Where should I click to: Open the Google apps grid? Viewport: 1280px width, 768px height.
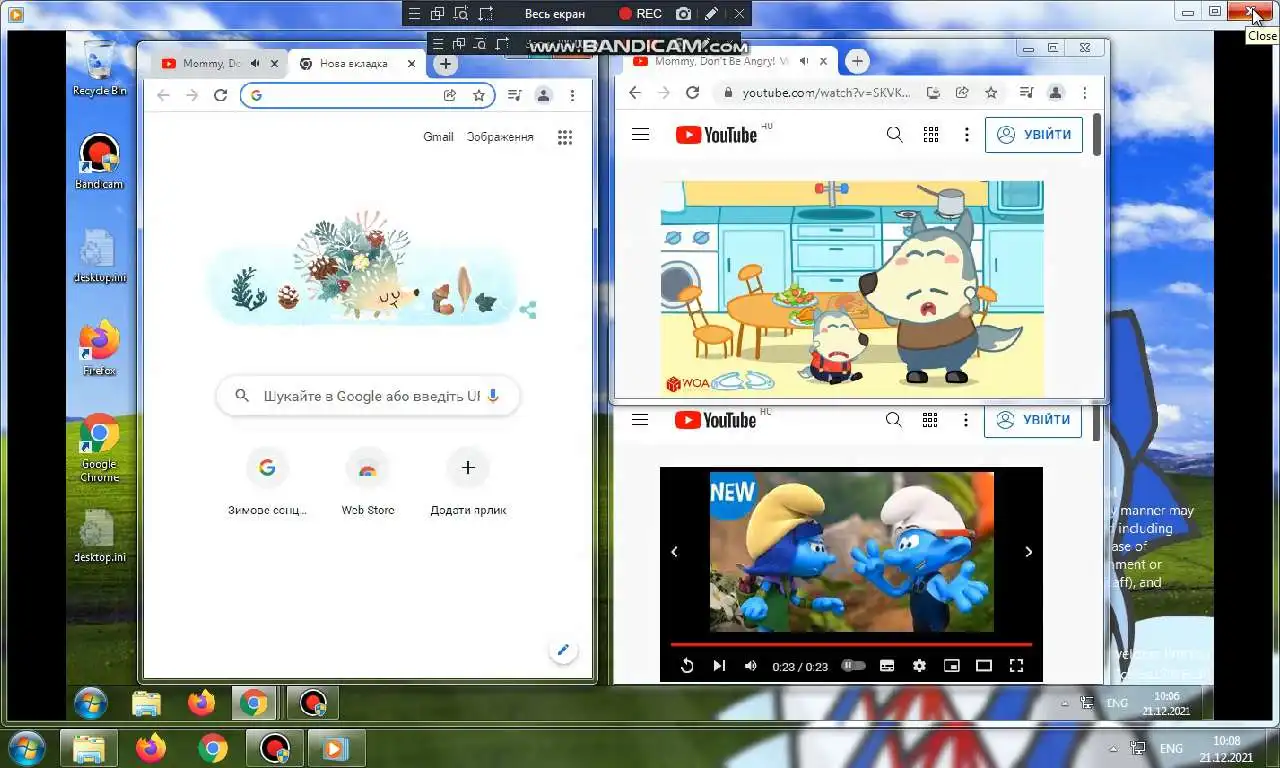565,138
